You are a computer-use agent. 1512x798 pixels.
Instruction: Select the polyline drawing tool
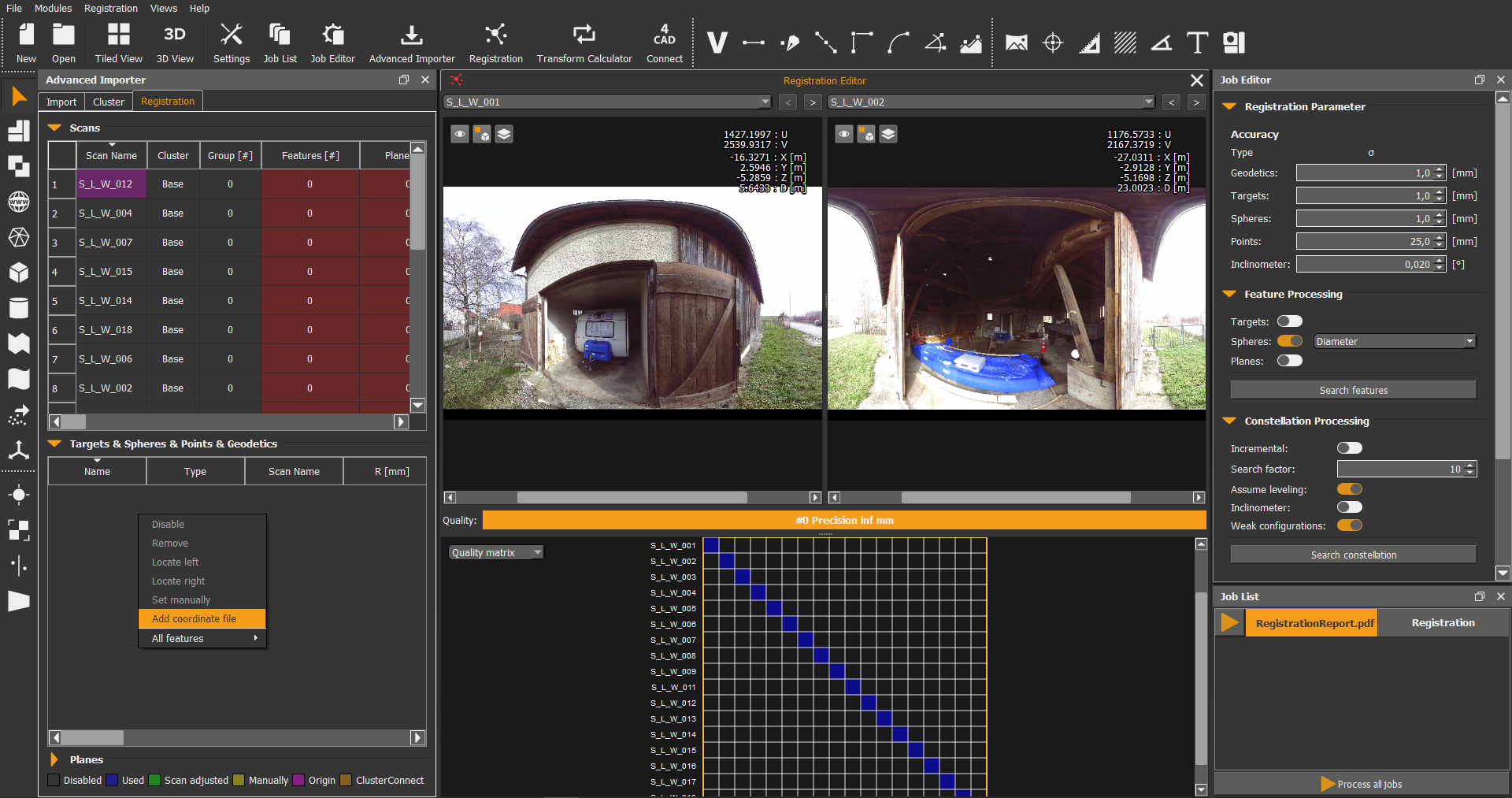(826, 43)
